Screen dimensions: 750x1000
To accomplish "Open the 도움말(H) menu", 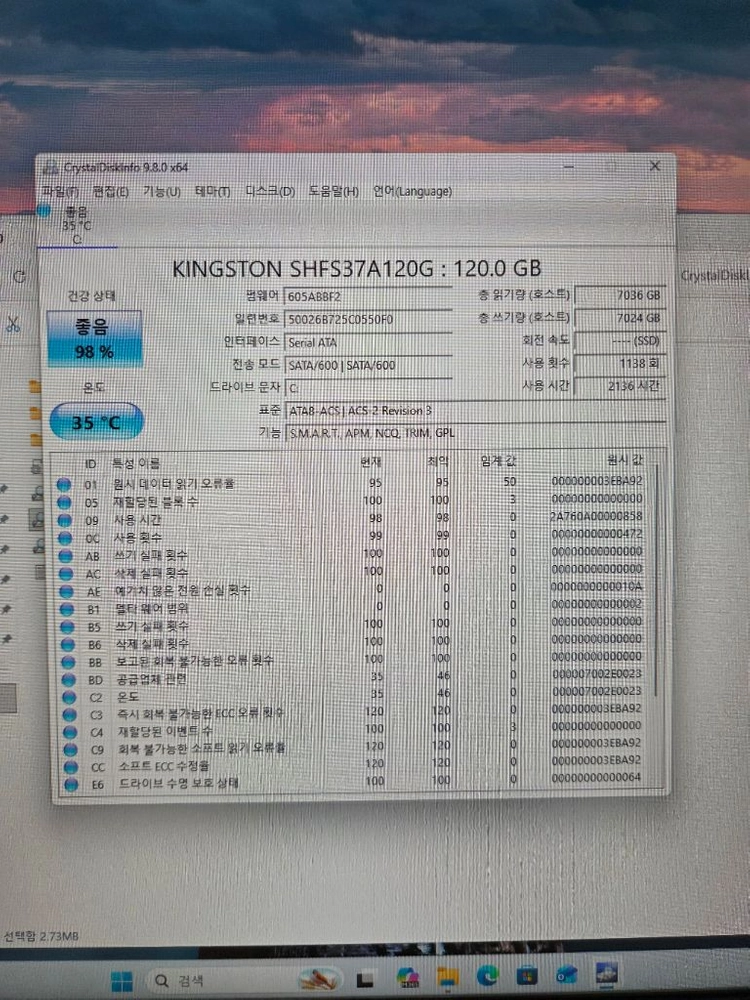I will click(334, 191).
